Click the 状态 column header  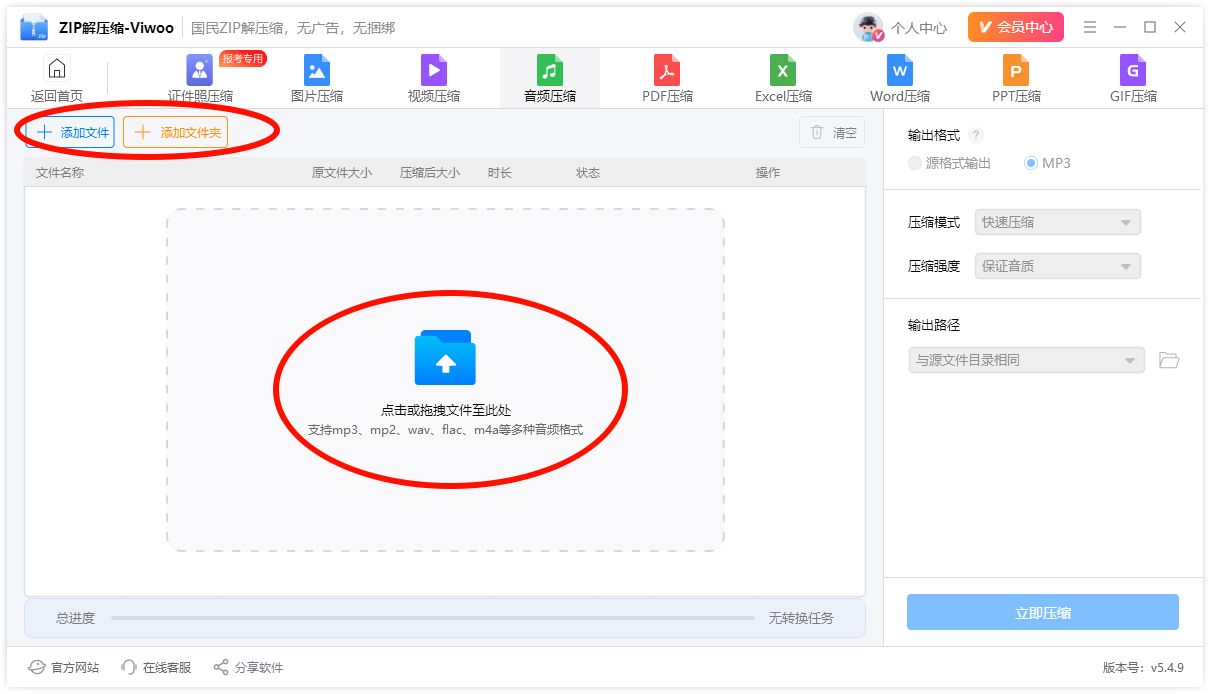588,173
